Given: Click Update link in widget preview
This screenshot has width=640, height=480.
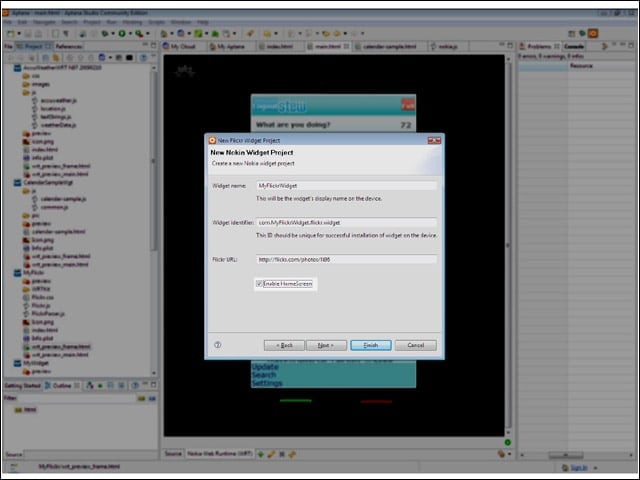Looking at the screenshot, I should tap(265, 367).
